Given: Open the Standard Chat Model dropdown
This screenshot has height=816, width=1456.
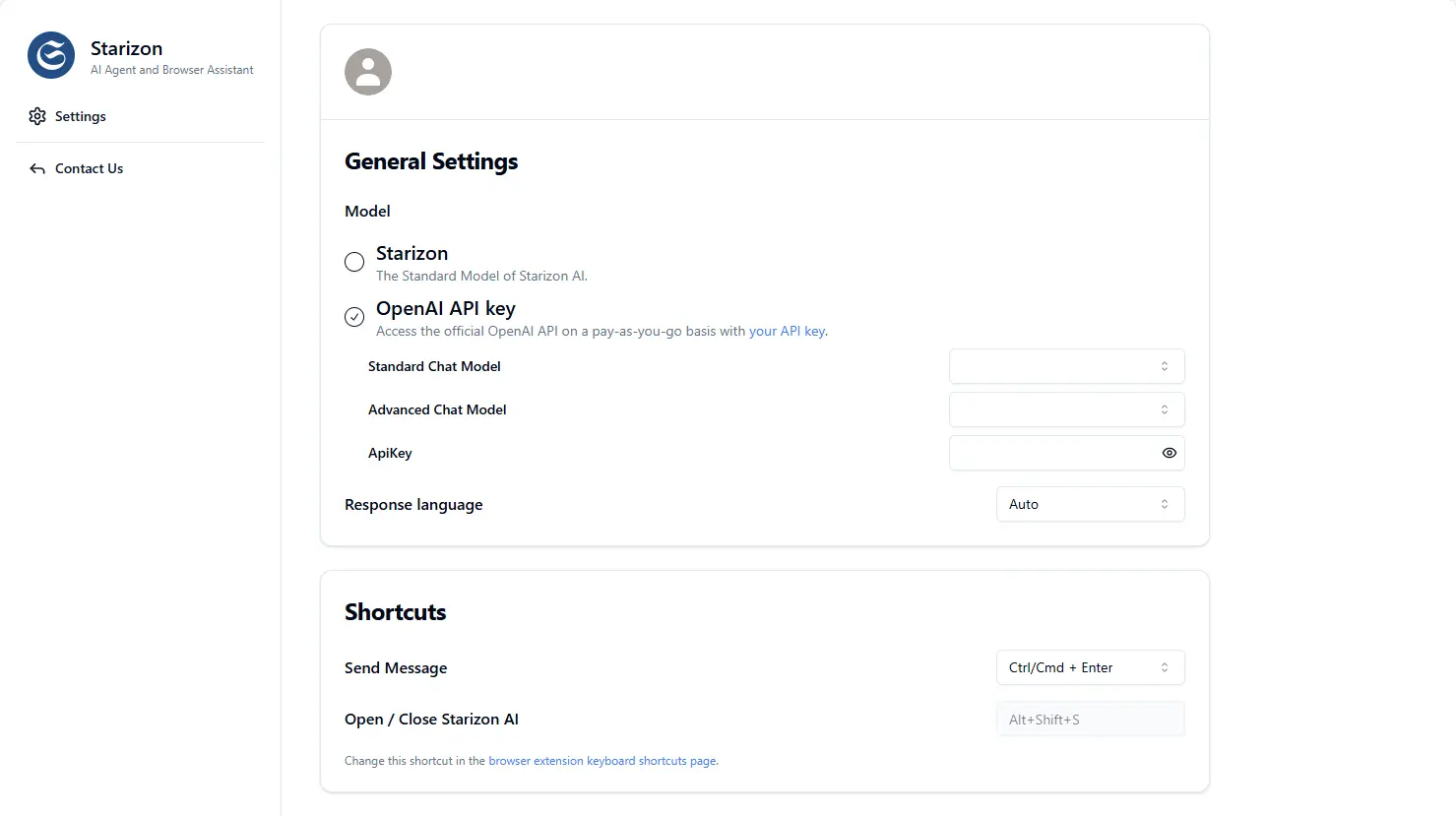Looking at the screenshot, I should [x=1065, y=366].
